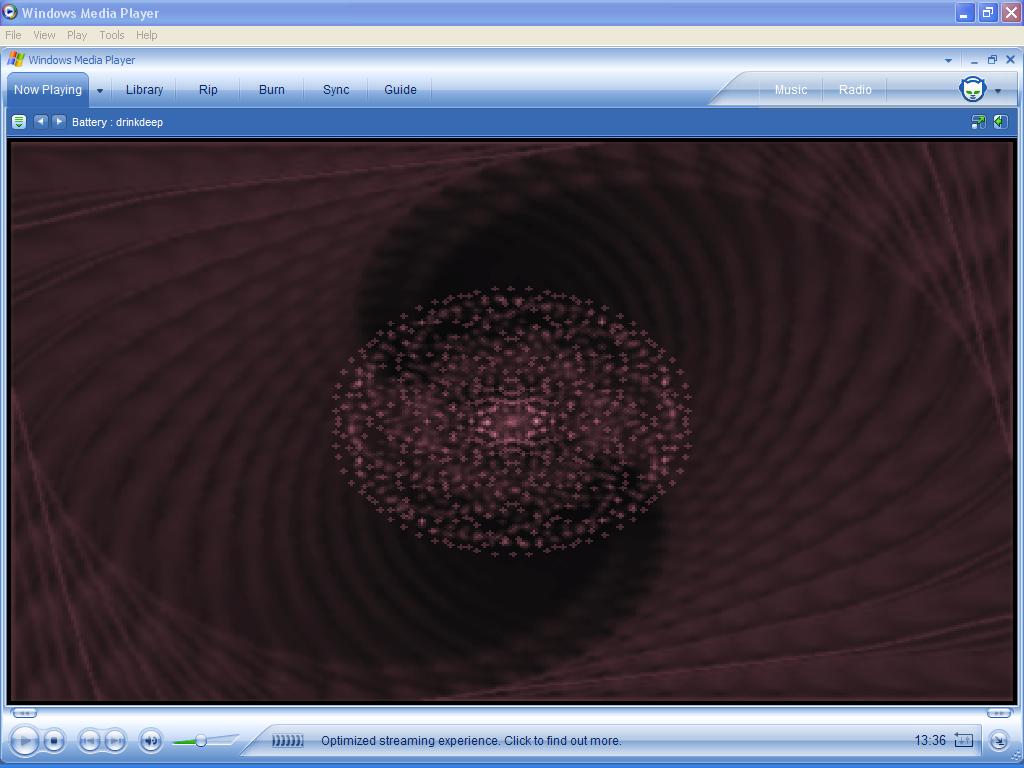Select the next visualization arrow
1024x768 pixels.
(59, 121)
